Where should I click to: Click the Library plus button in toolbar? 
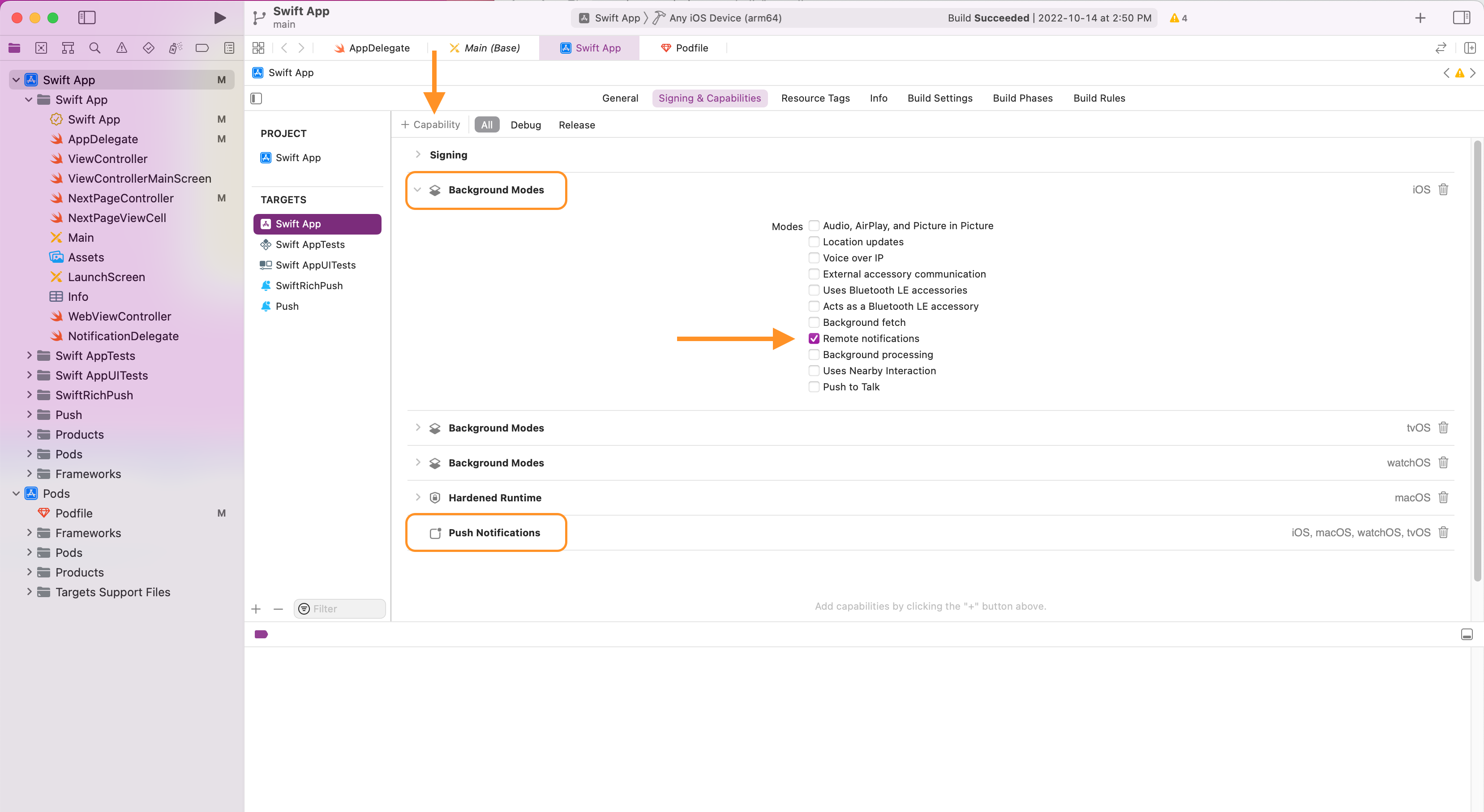1420,18
